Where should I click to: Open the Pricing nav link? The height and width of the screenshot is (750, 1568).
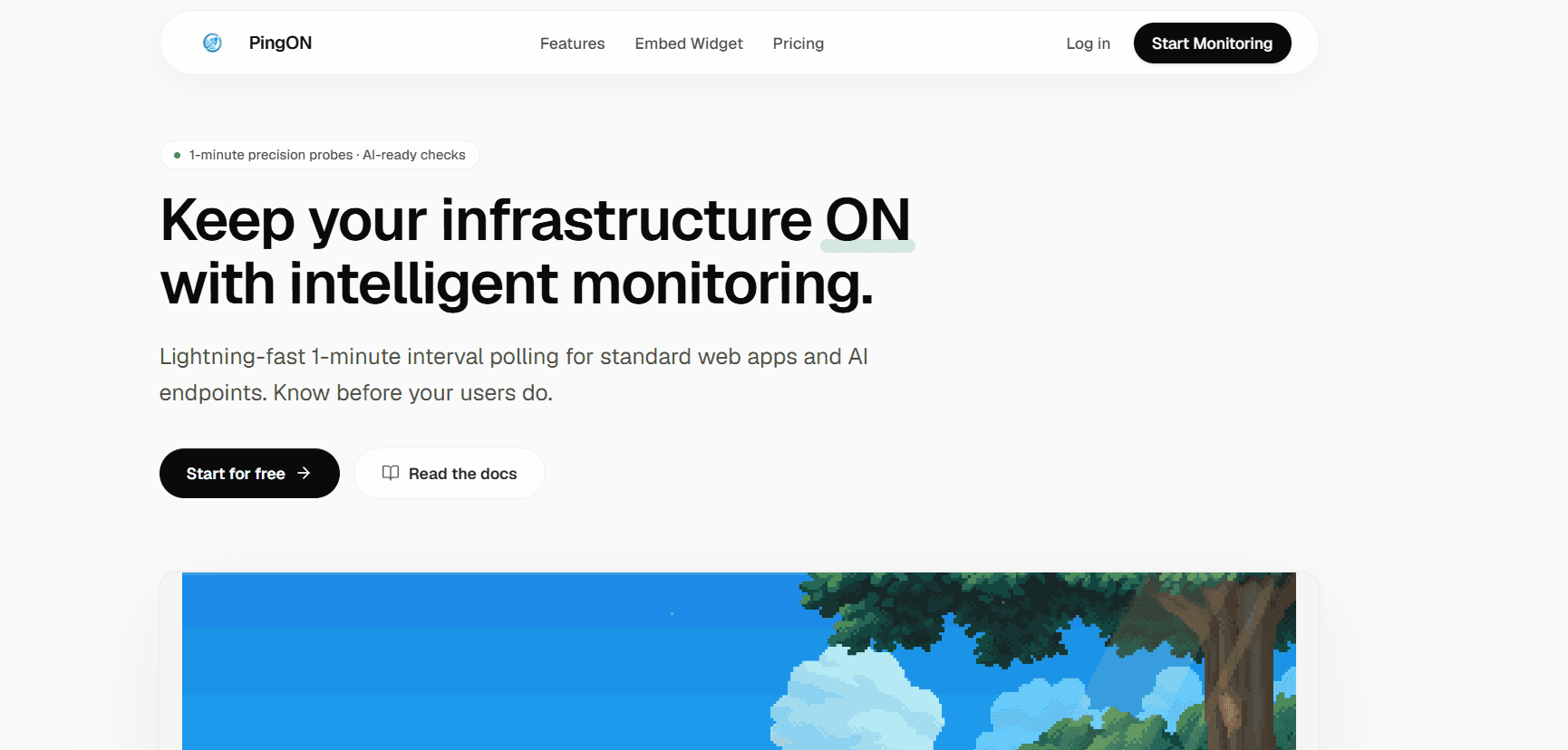click(799, 43)
